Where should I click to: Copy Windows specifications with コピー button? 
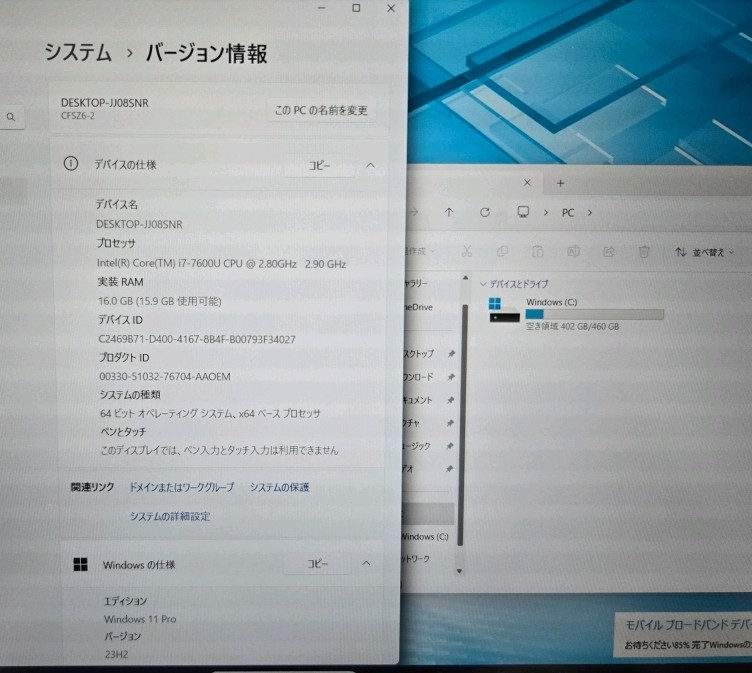point(317,564)
